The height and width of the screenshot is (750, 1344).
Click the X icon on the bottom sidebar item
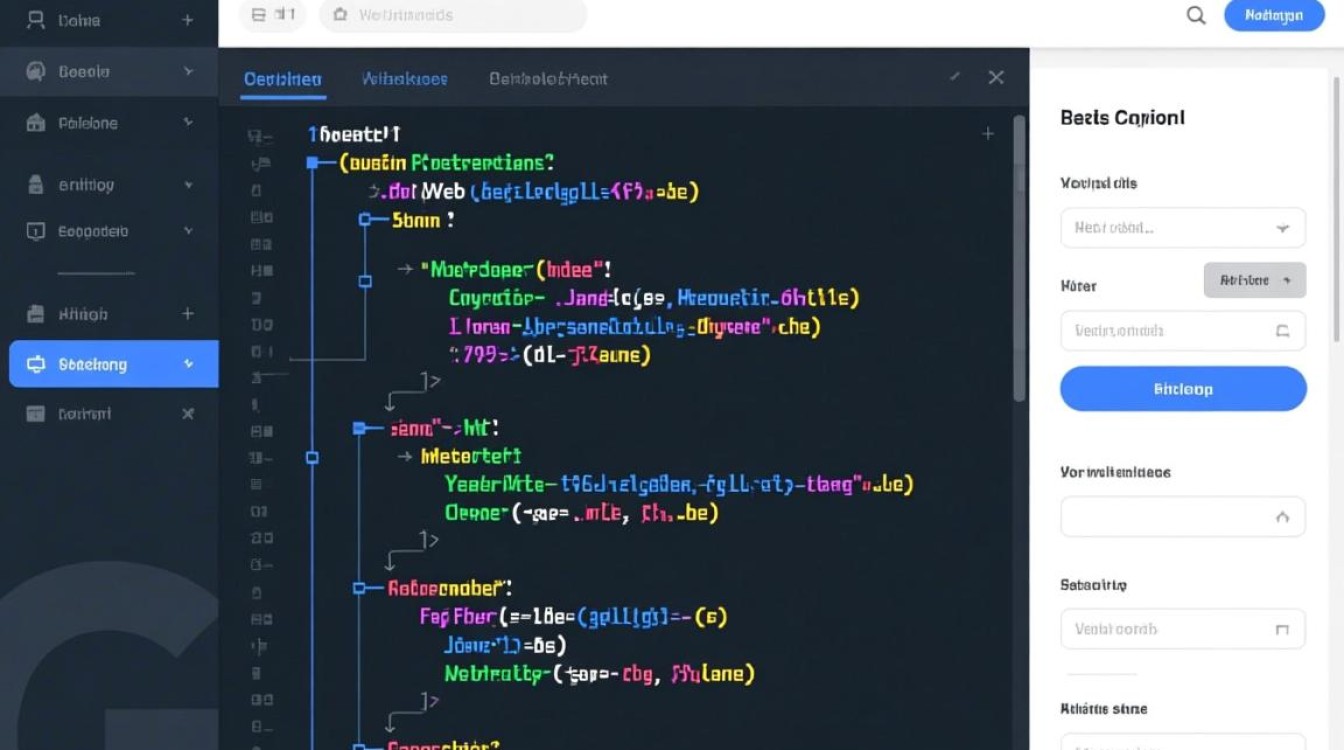(187, 413)
